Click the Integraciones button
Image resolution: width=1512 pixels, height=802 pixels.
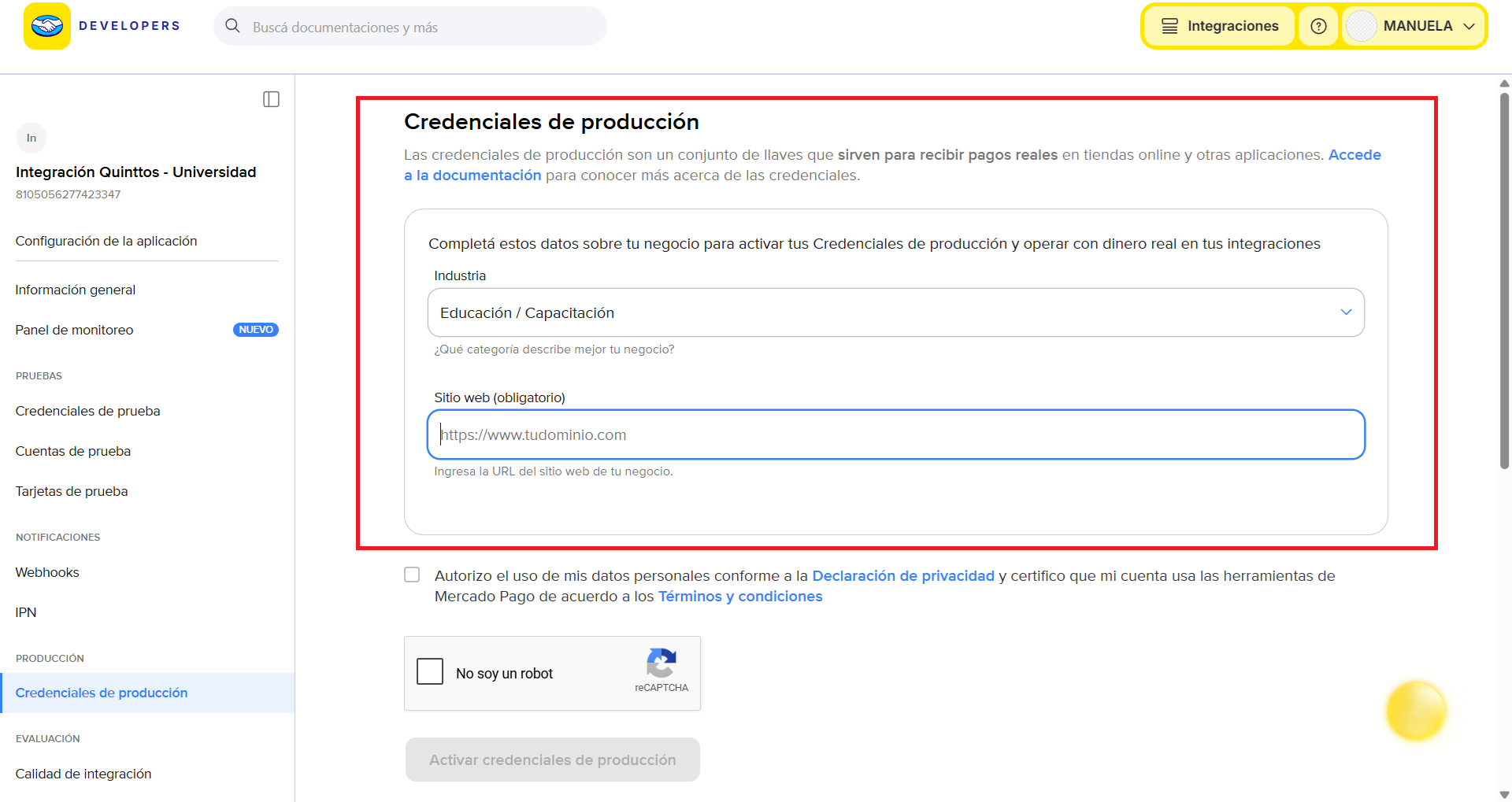(1220, 26)
